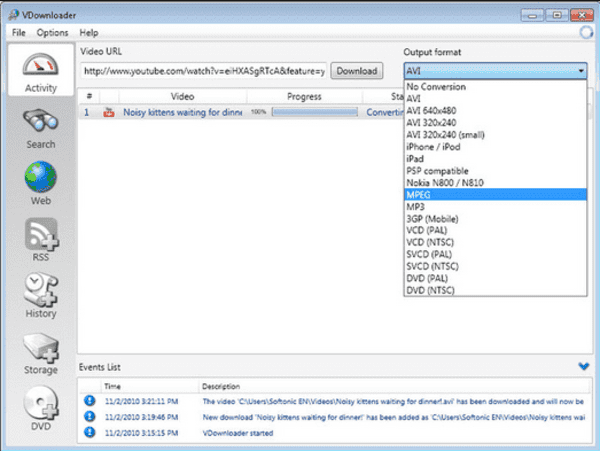Open the Activity panel icon
The height and width of the screenshot is (451, 600).
[41, 69]
